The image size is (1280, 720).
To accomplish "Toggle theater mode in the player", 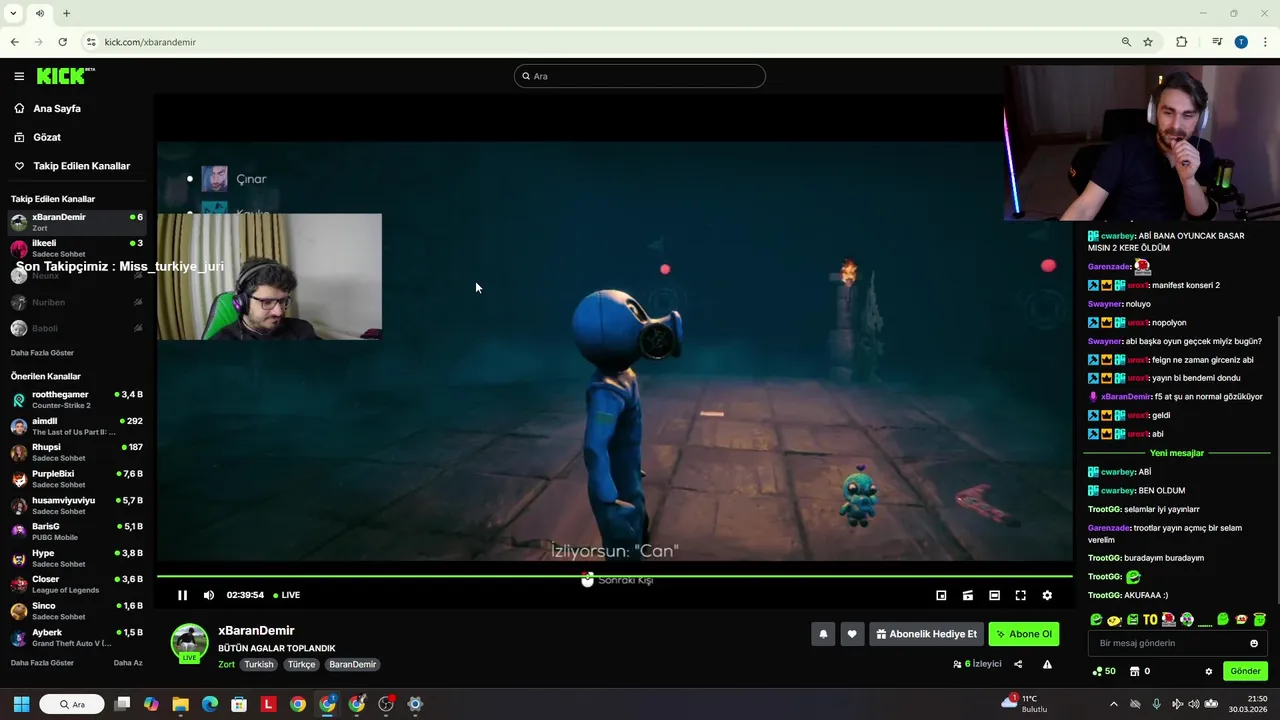I will (994, 595).
